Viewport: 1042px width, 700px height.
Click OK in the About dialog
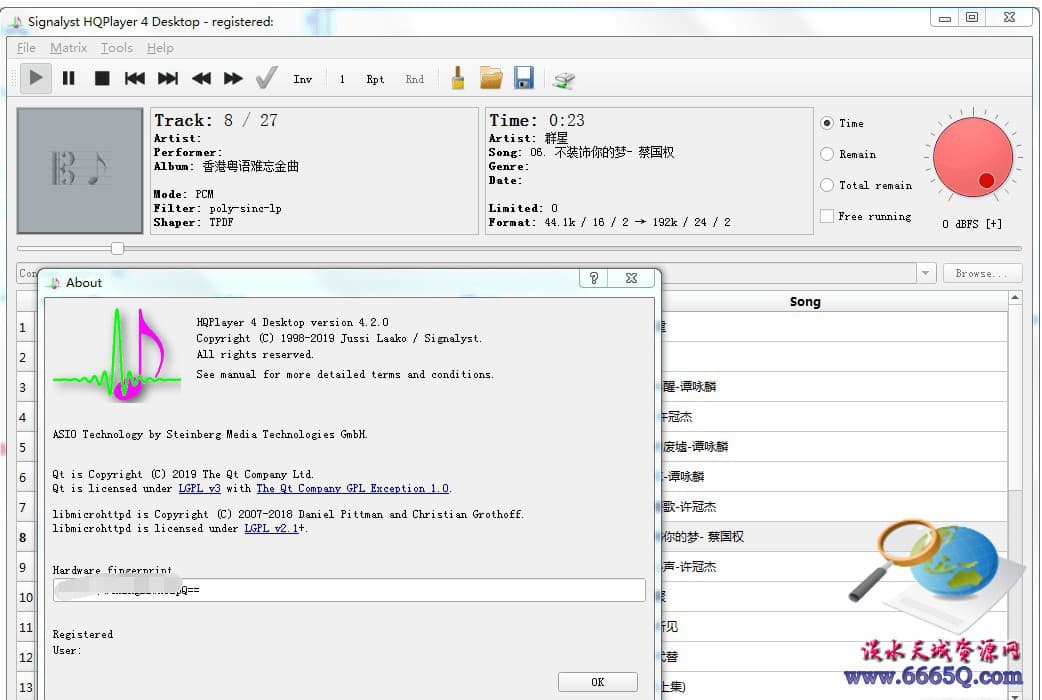[597, 682]
